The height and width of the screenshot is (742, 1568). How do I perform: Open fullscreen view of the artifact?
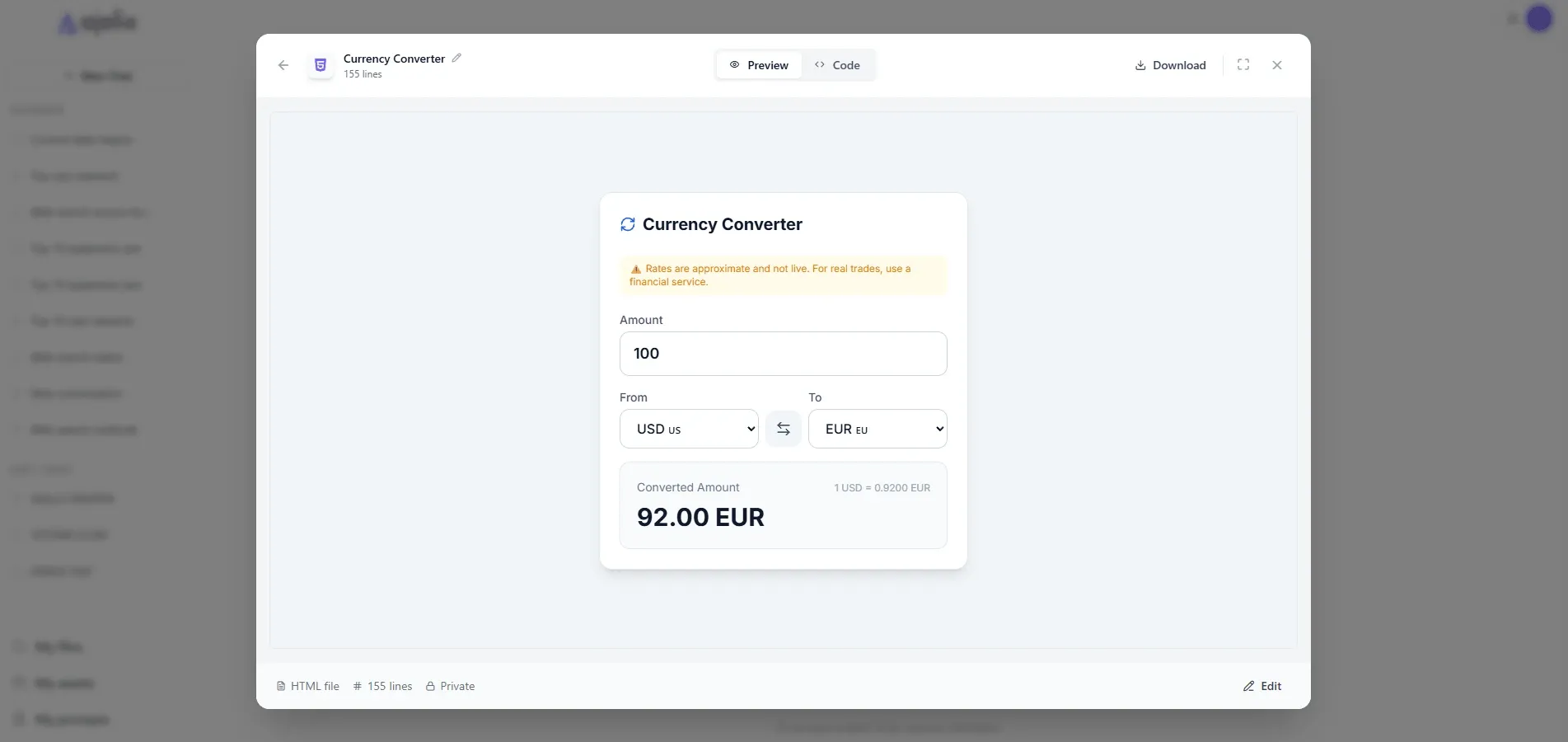(x=1243, y=65)
